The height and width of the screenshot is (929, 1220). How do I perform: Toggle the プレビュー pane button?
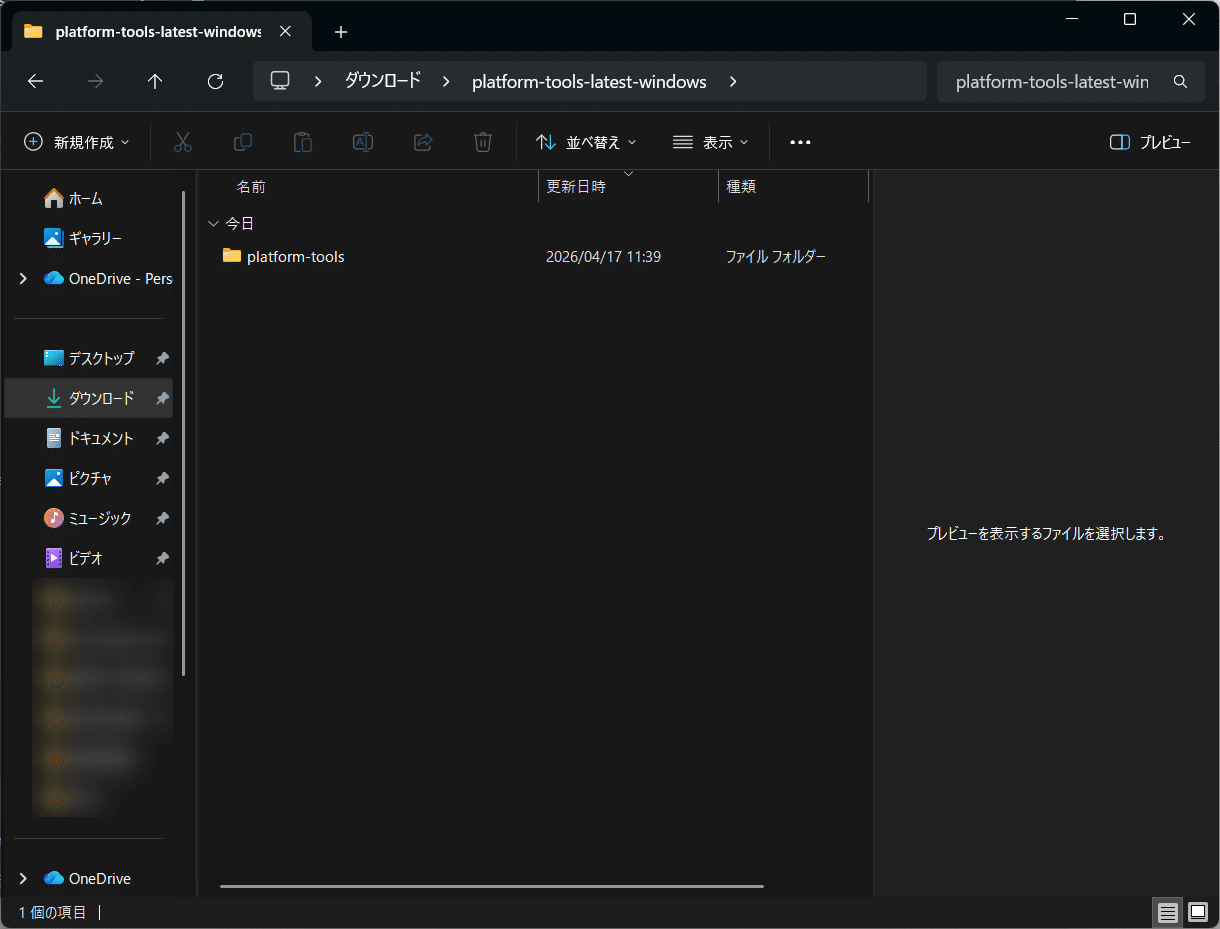[1150, 142]
